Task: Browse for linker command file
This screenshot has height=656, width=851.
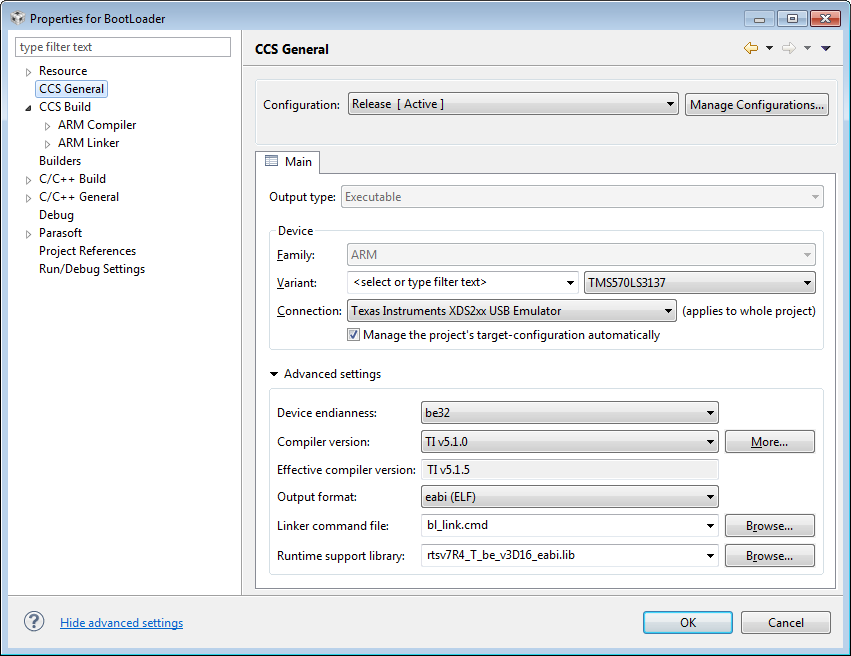Action: pos(770,525)
